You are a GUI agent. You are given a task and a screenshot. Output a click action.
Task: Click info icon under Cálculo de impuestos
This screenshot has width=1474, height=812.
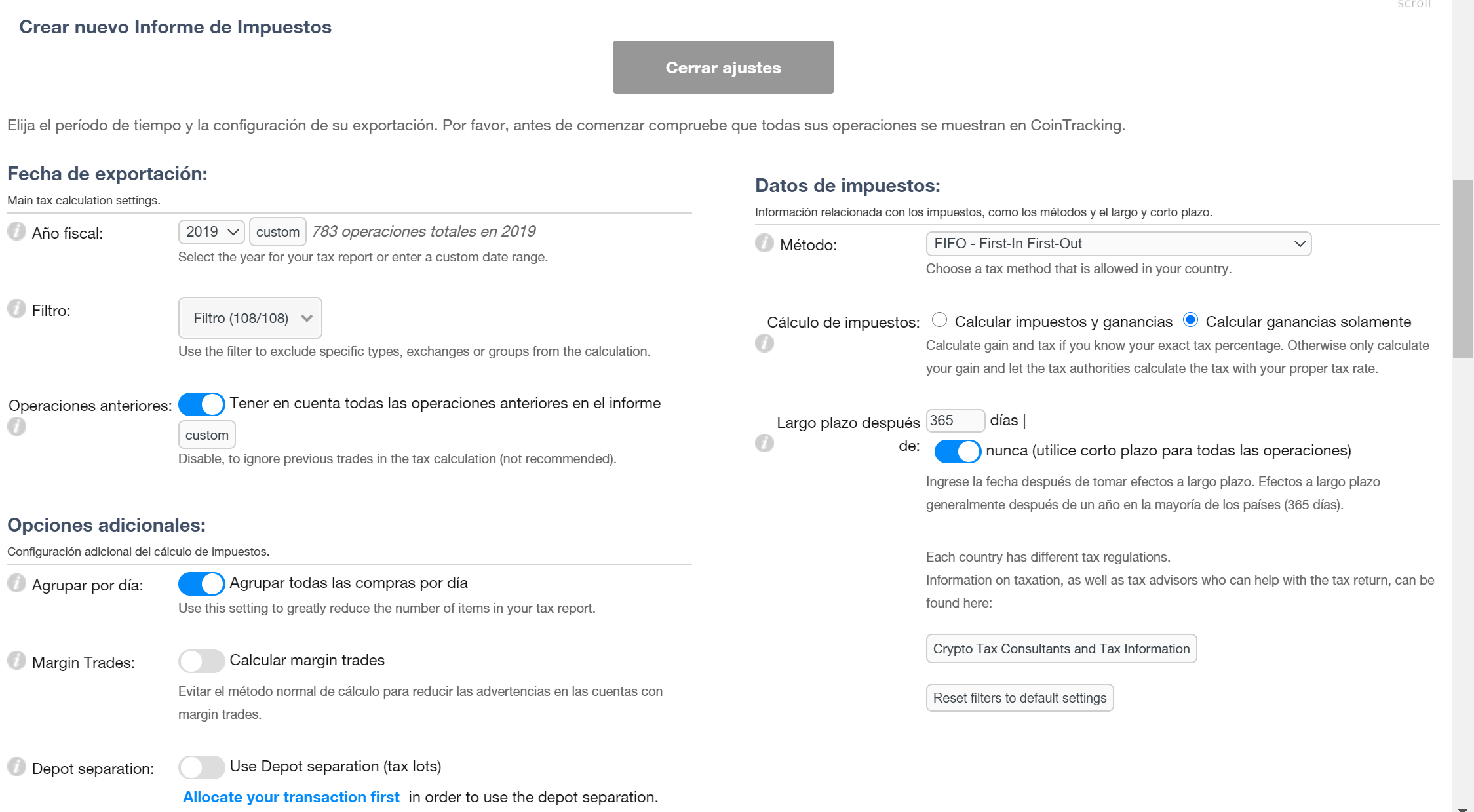[x=764, y=343]
